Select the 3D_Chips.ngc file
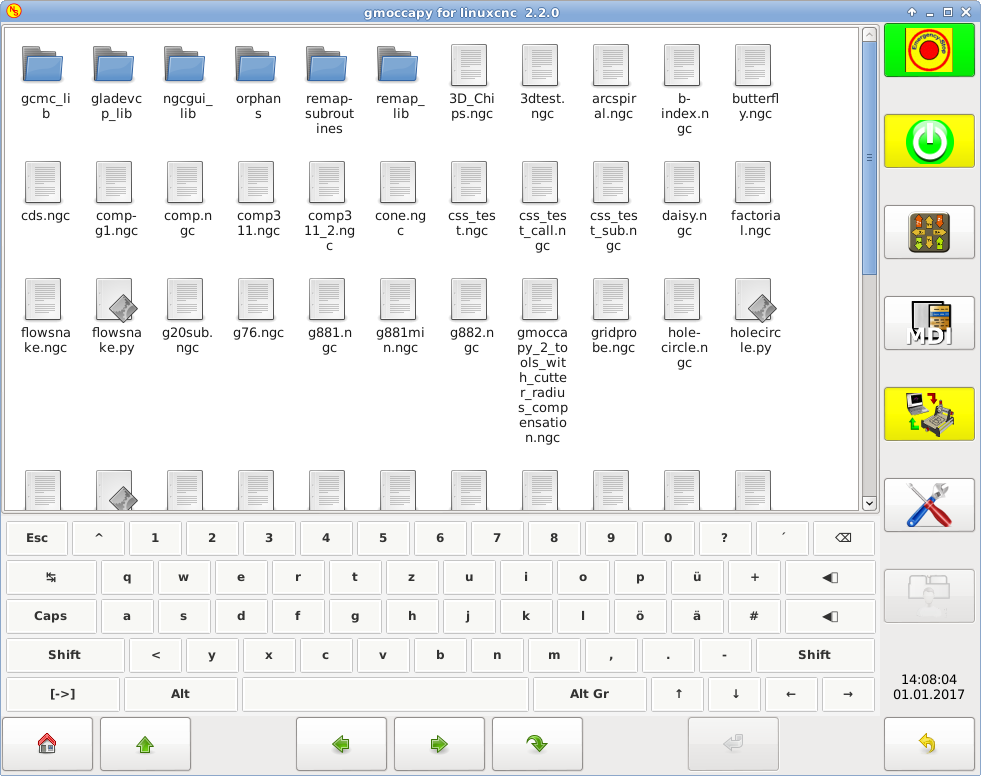 [x=471, y=81]
